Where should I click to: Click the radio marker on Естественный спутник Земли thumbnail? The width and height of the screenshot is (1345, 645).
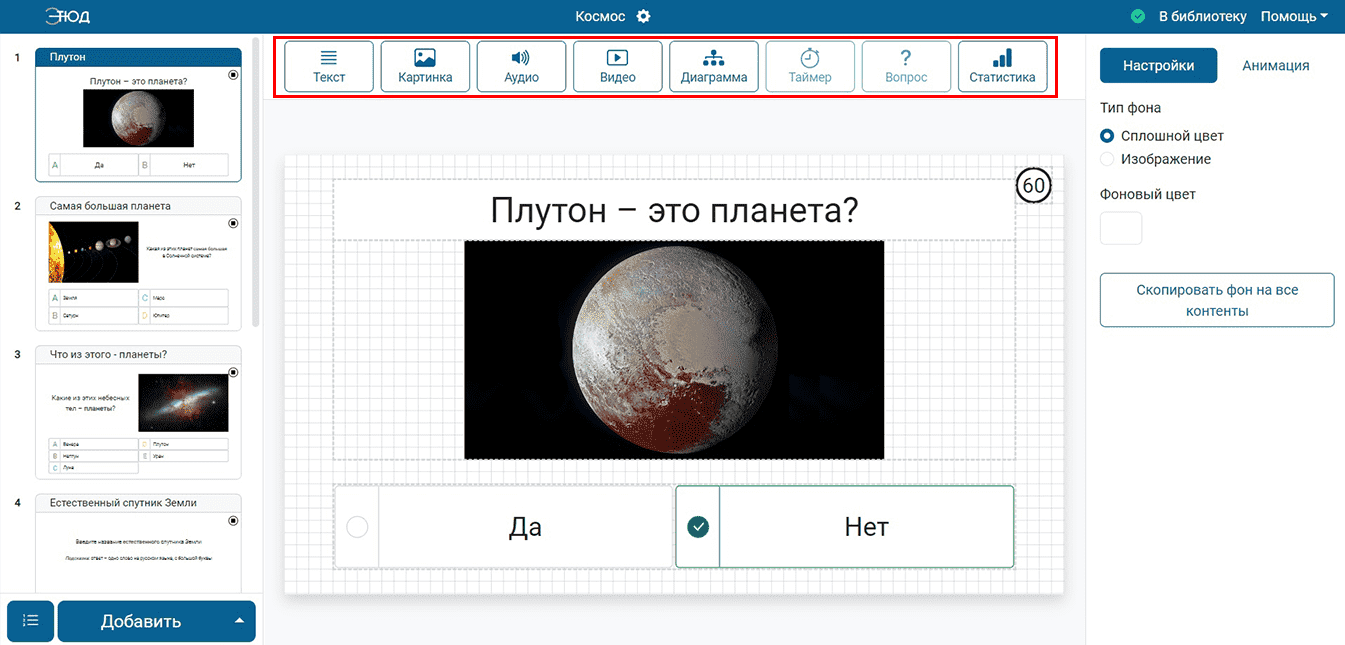(x=233, y=520)
